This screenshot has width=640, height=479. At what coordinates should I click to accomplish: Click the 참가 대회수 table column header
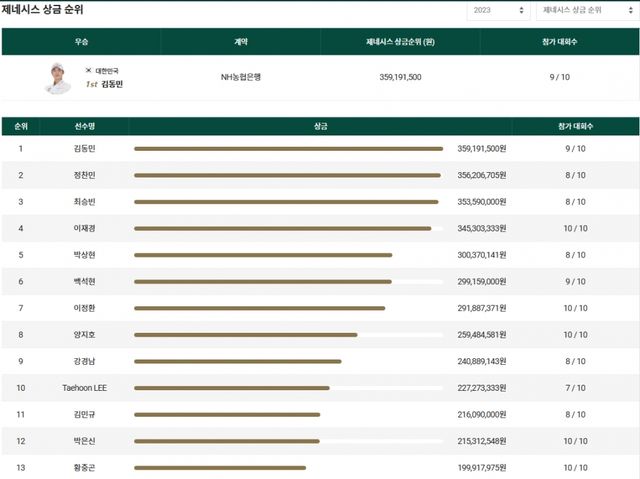click(x=575, y=127)
